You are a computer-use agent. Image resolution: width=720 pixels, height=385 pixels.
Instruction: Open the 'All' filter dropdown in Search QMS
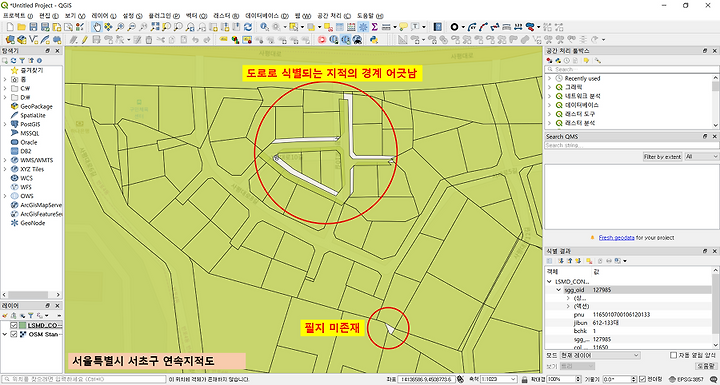pos(701,157)
